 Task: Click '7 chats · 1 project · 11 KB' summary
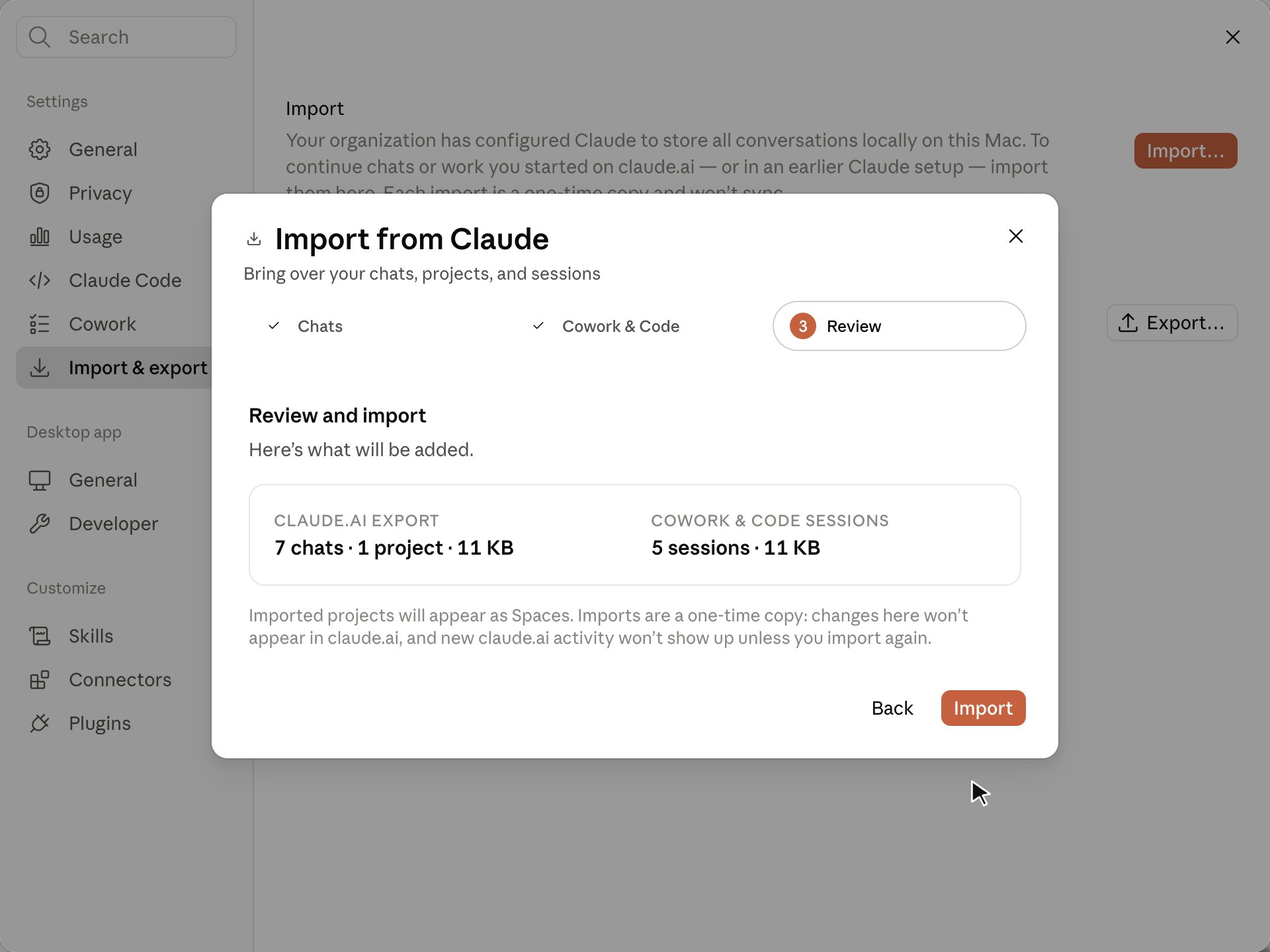[394, 547]
